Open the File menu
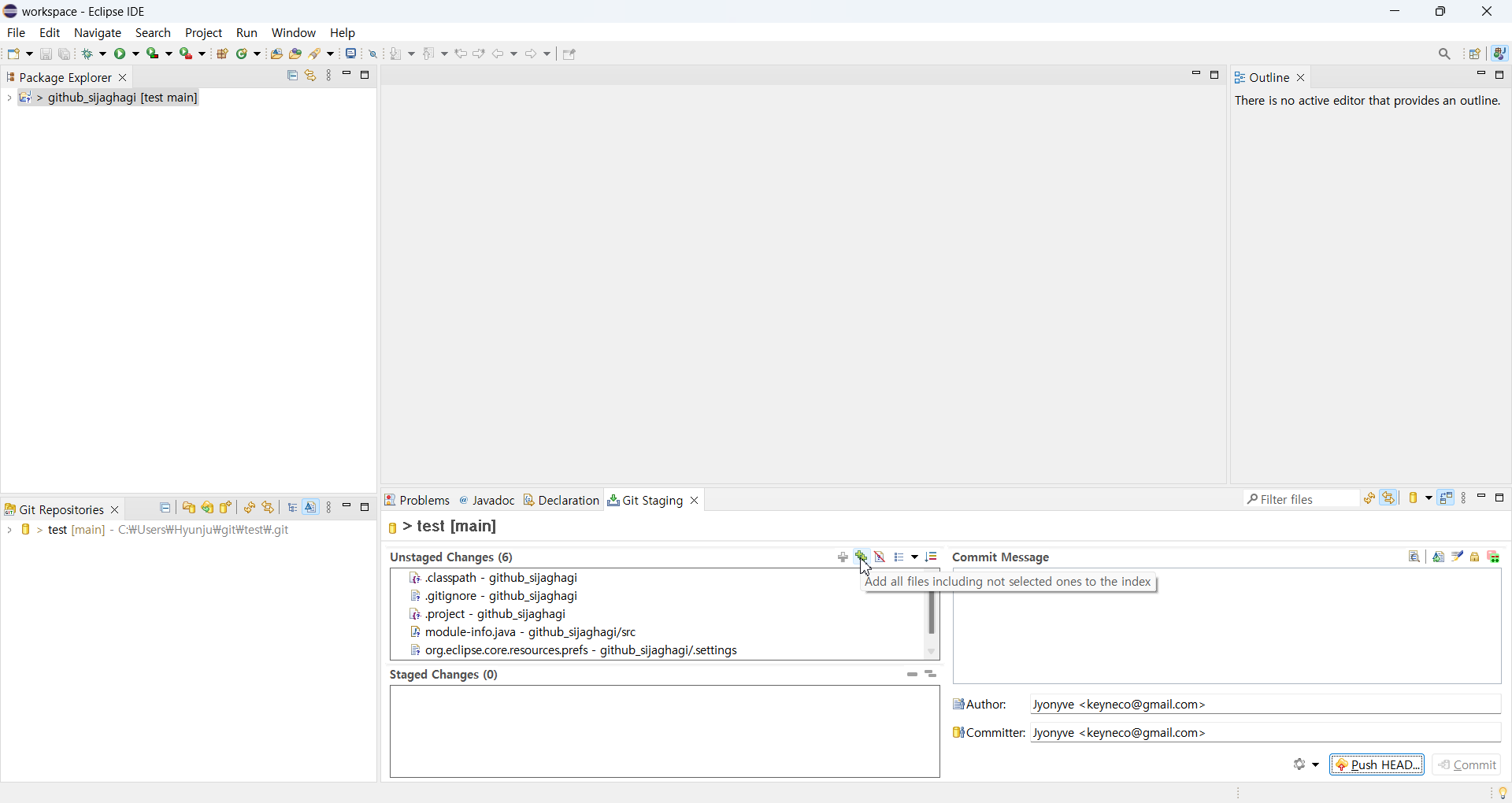Viewport: 1512px width, 803px height. pyautogui.click(x=17, y=33)
